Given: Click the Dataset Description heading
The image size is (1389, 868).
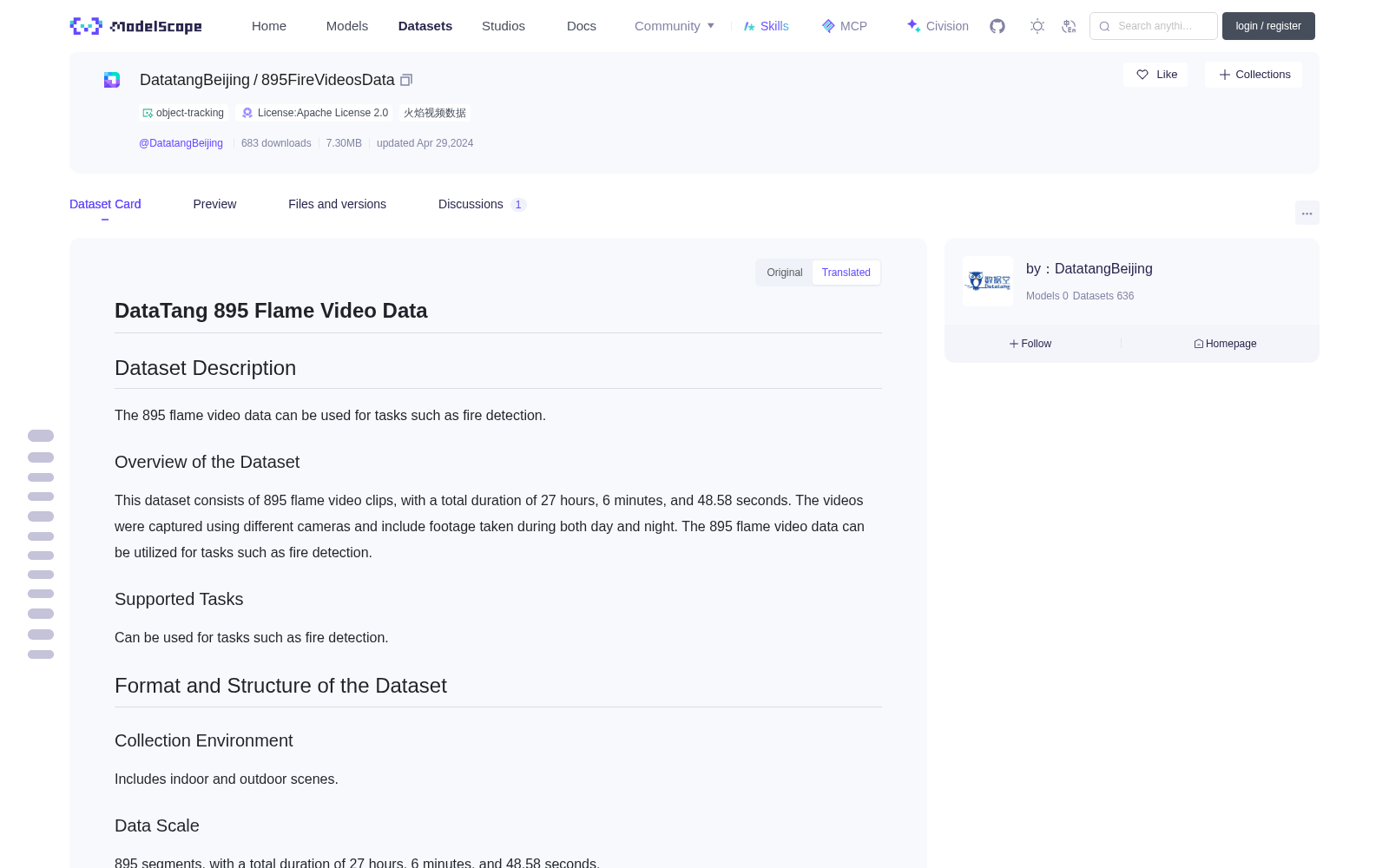Looking at the screenshot, I should (x=205, y=368).
